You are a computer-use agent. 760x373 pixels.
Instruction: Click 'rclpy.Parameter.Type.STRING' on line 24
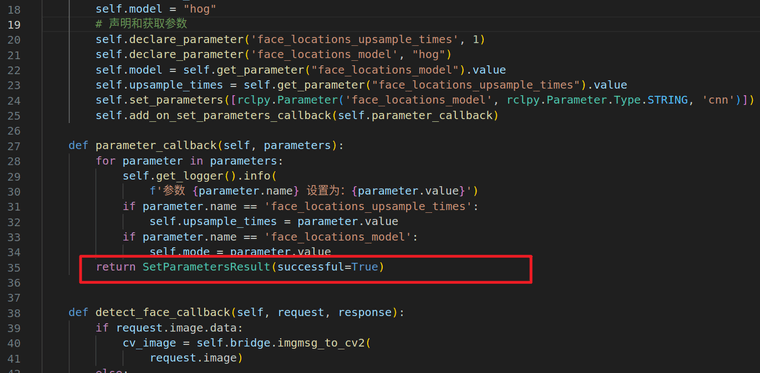[x=598, y=100]
